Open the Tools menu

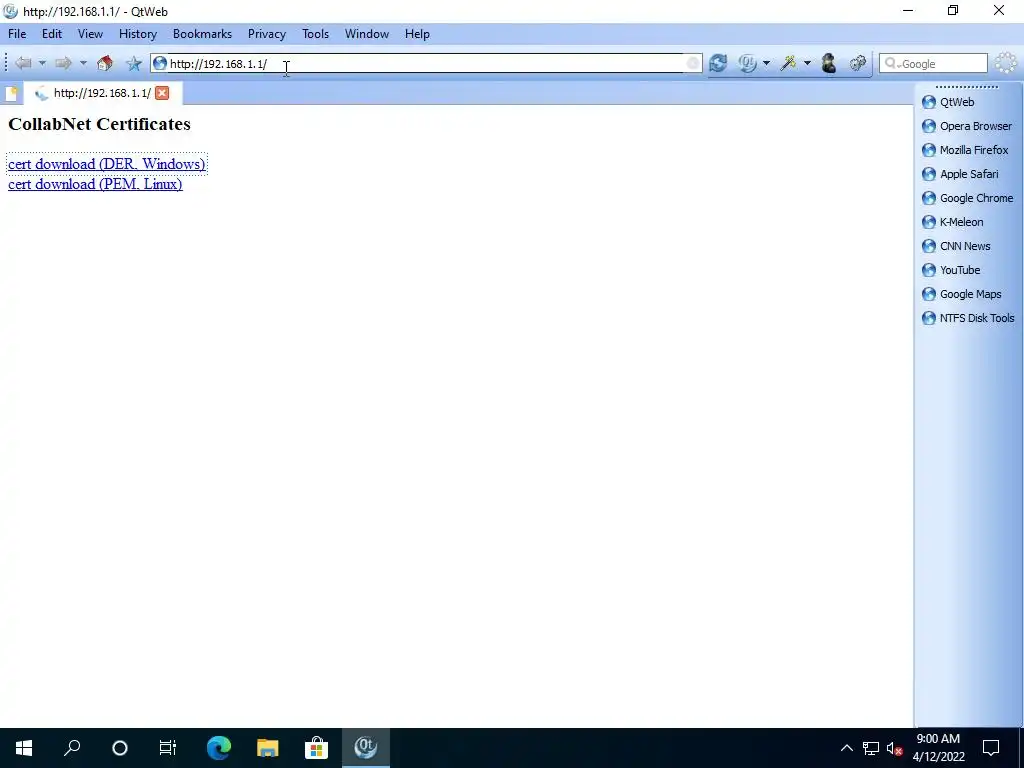pyautogui.click(x=315, y=34)
